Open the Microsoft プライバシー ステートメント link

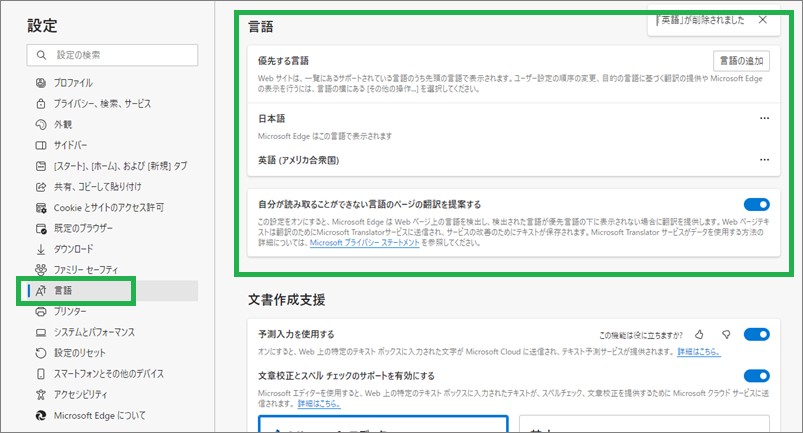click(365, 243)
